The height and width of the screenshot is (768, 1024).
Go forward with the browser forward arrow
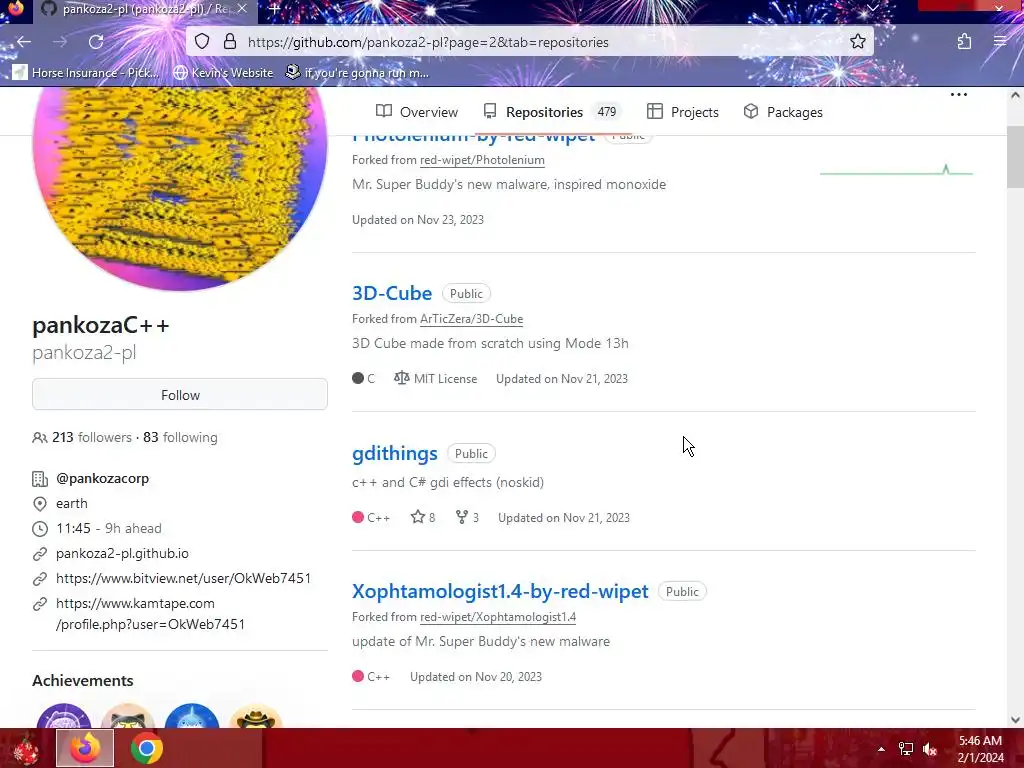60,42
